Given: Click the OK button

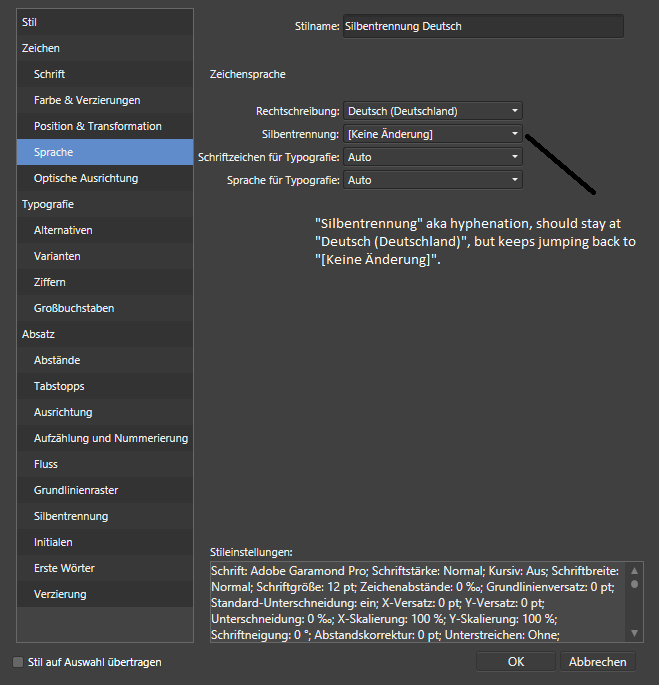Looking at the screenshot, I should tap(516, 661).
